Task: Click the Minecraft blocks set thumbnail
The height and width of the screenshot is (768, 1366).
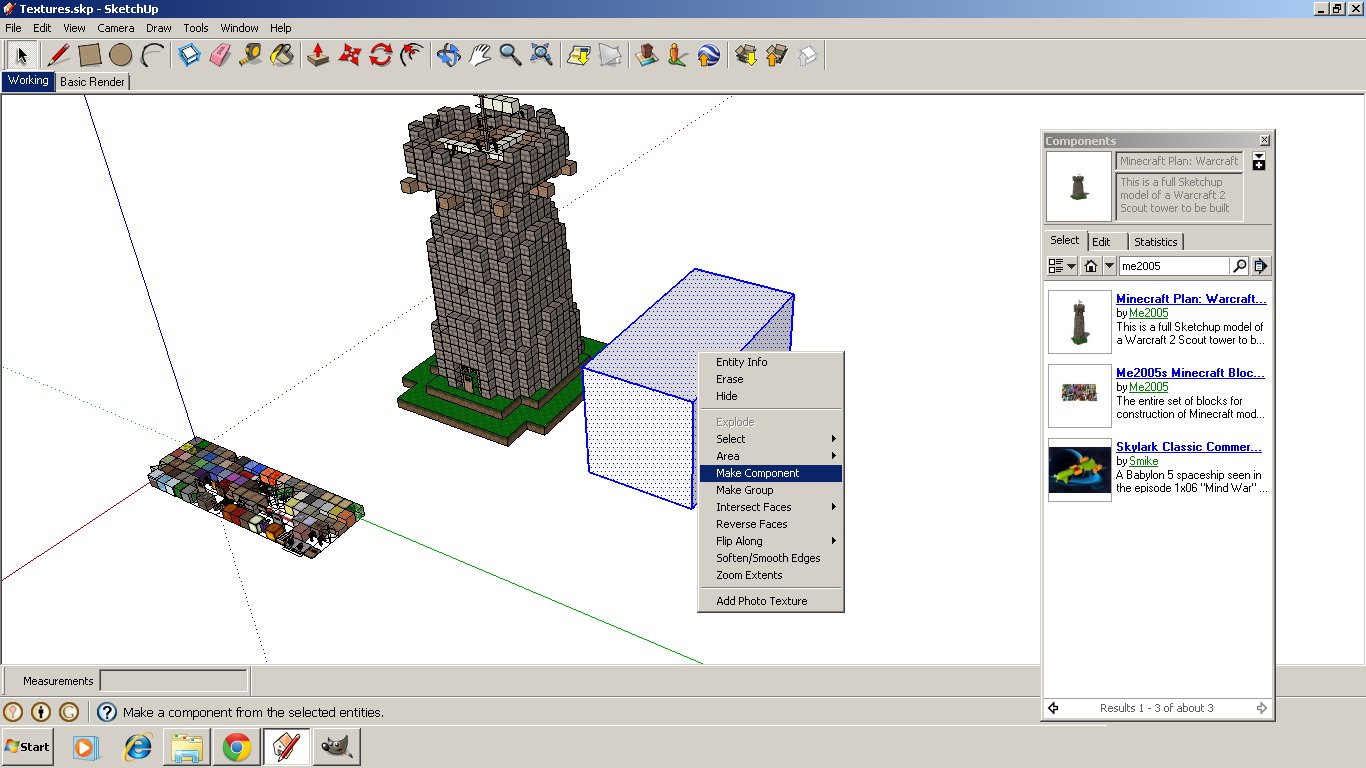Action: click(x=1080, y=396)
